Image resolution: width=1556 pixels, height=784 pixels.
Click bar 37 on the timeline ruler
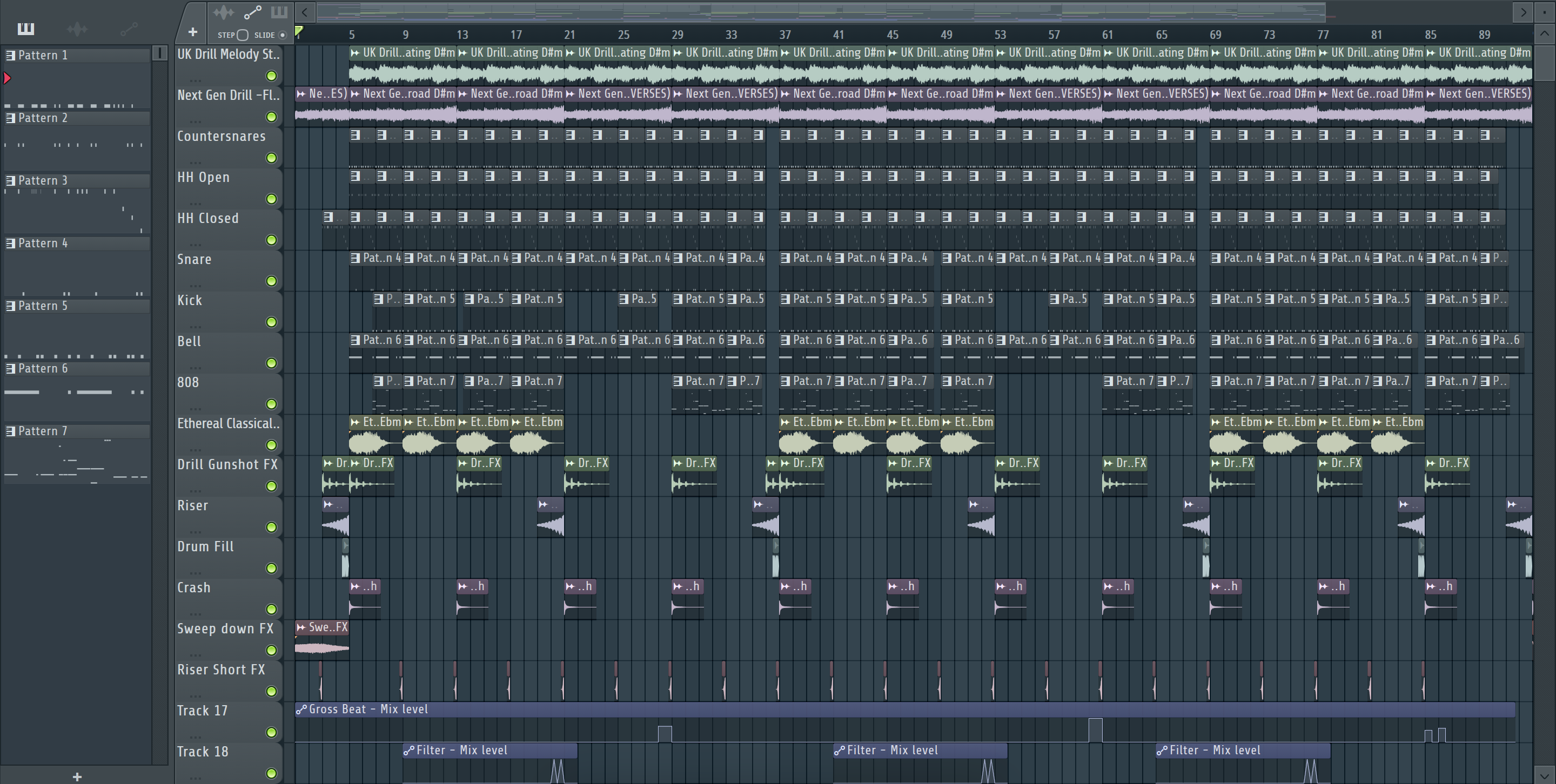[784, 35]
